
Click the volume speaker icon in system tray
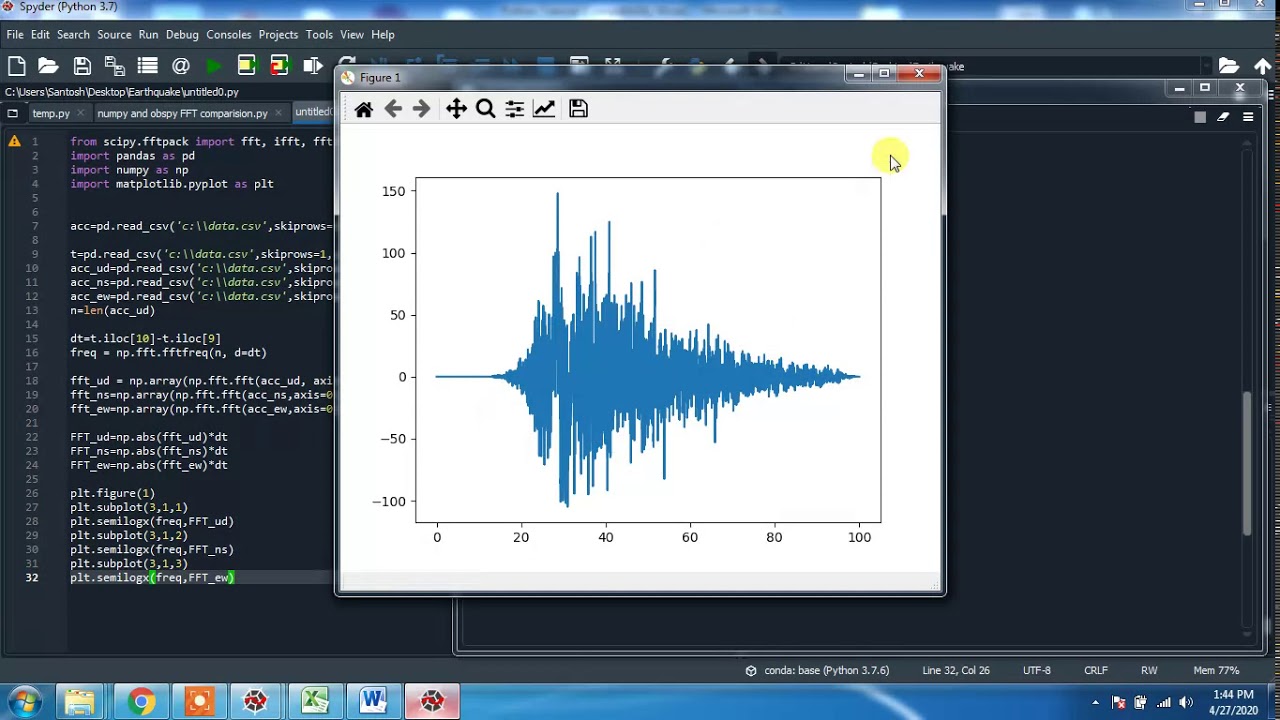click(1186, 702)
